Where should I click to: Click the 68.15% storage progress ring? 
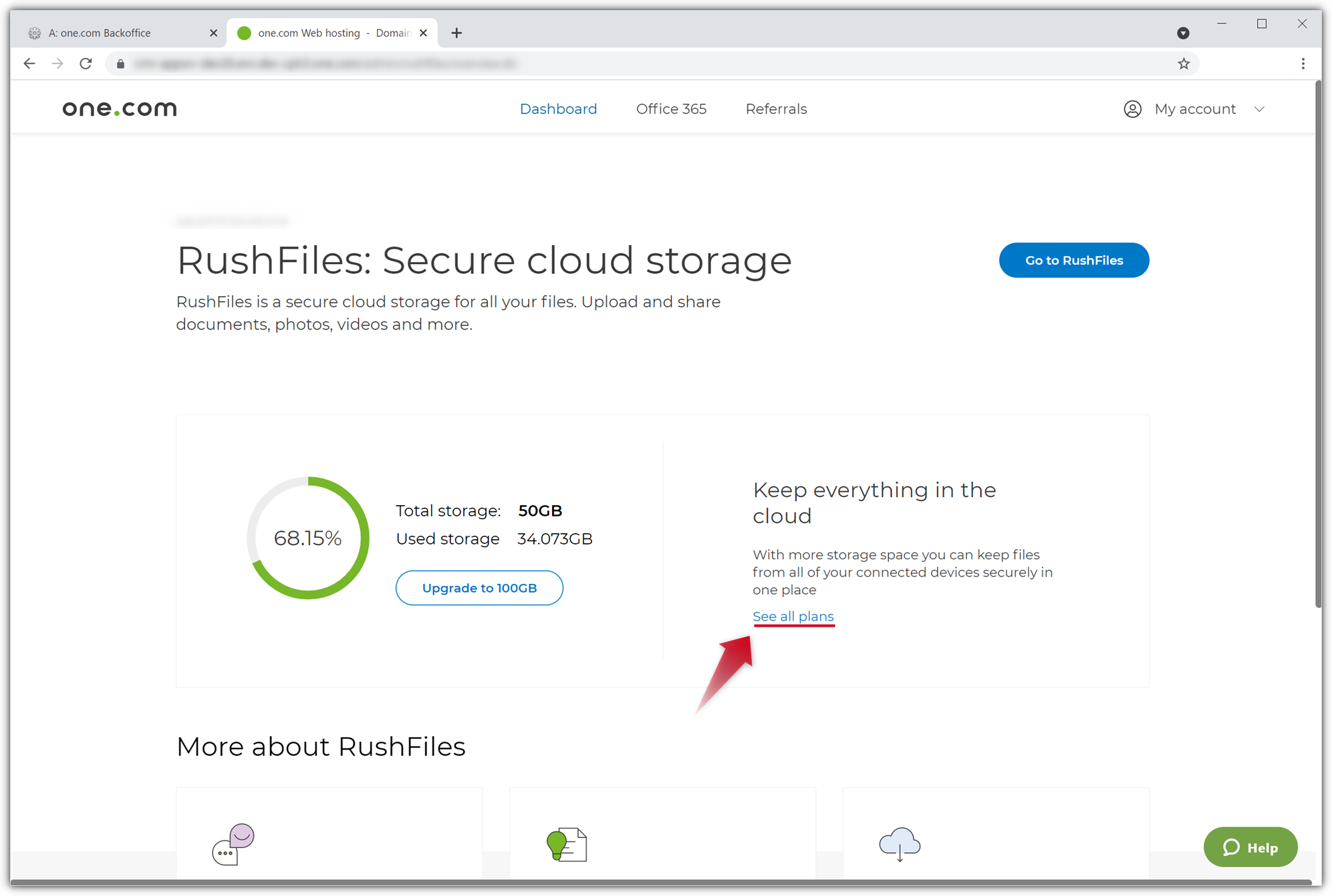coord(308,538)
